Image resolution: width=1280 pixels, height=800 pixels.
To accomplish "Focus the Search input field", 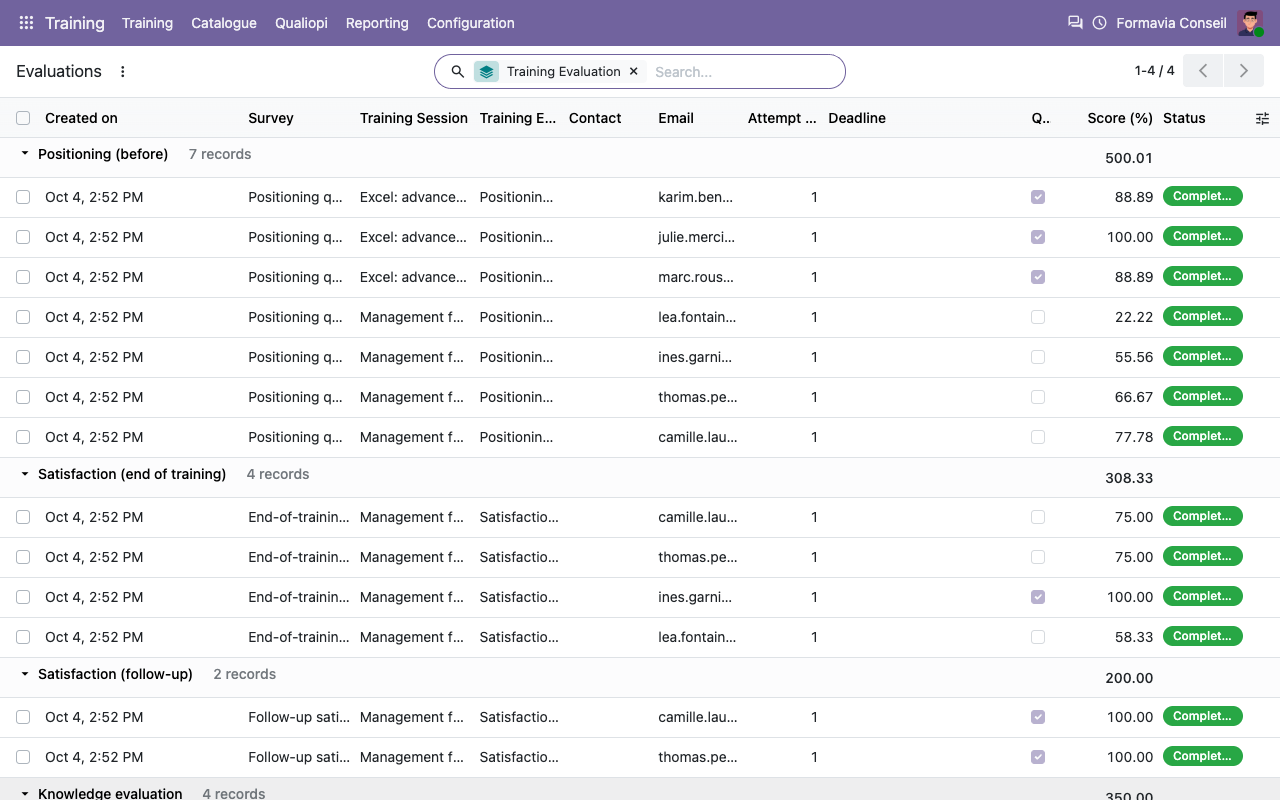I will tap(744, 72).
